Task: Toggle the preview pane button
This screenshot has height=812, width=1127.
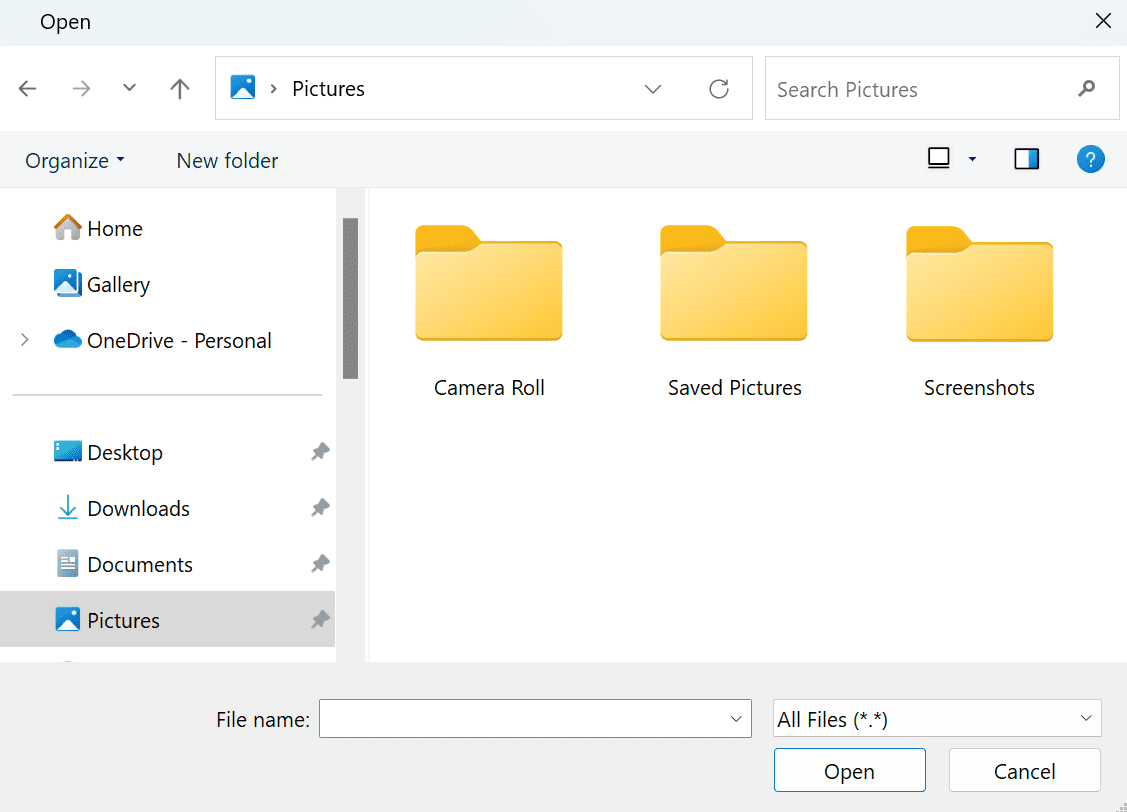Action: [1026, 159]
